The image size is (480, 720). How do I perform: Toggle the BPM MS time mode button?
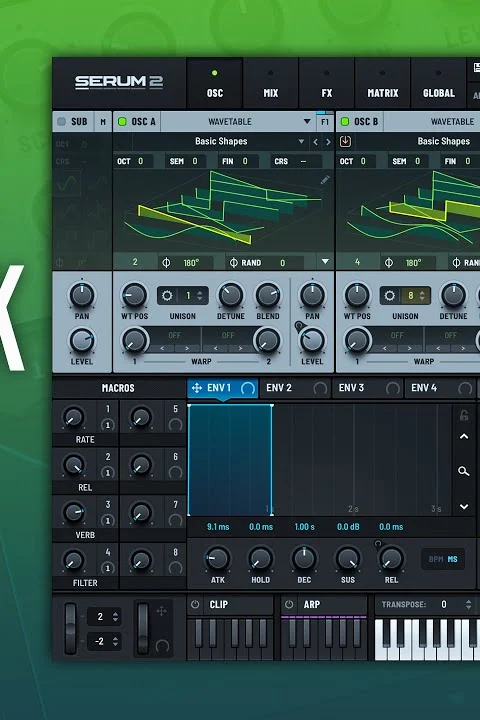(x=443, y=559)
